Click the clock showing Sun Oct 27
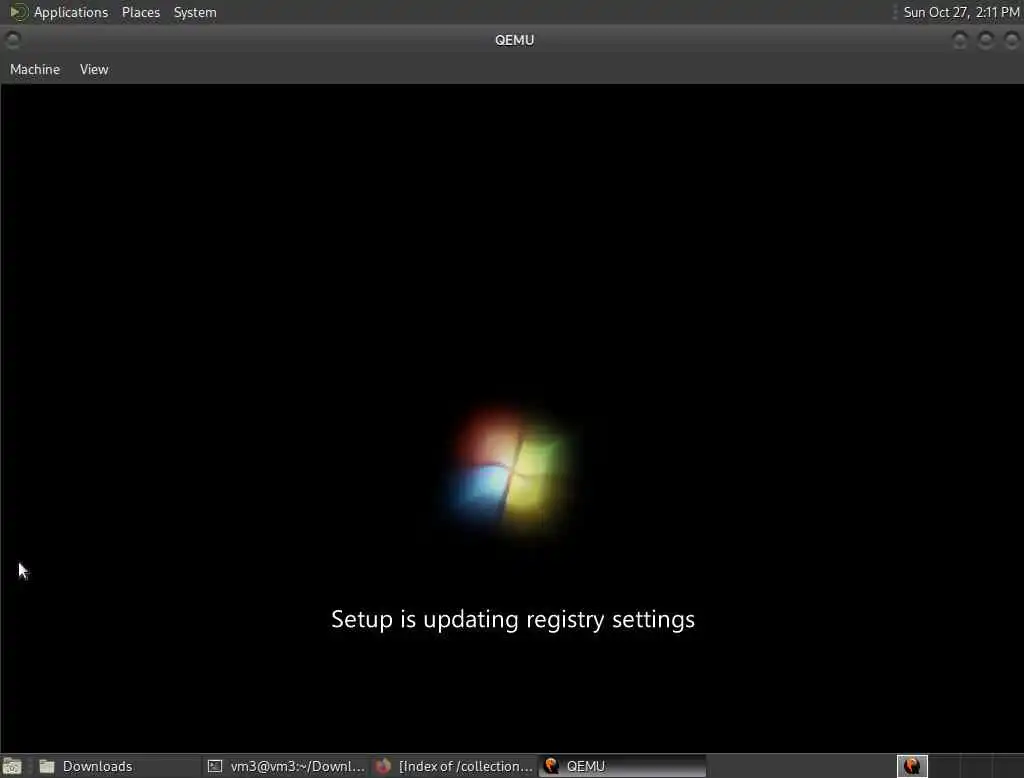The image size is (1024, 778). coord(961,12)
